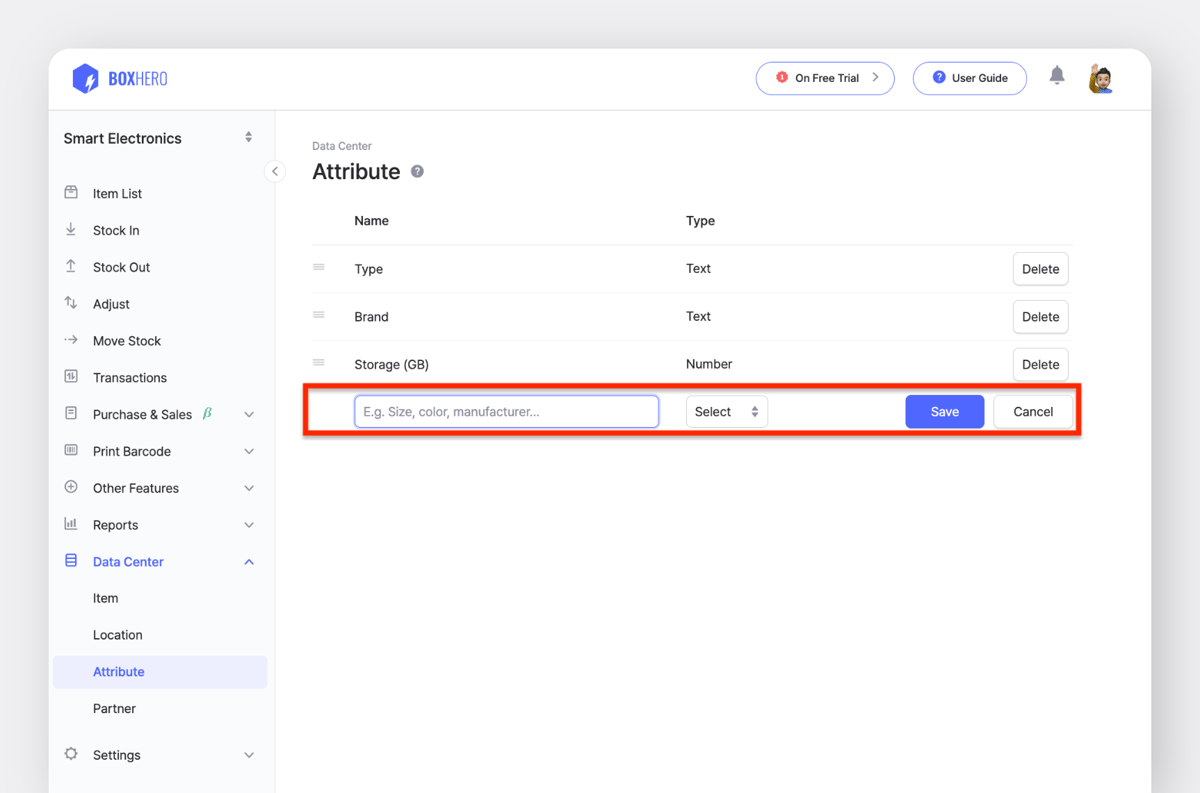Click the drag handle for Type row

point(319,267)
